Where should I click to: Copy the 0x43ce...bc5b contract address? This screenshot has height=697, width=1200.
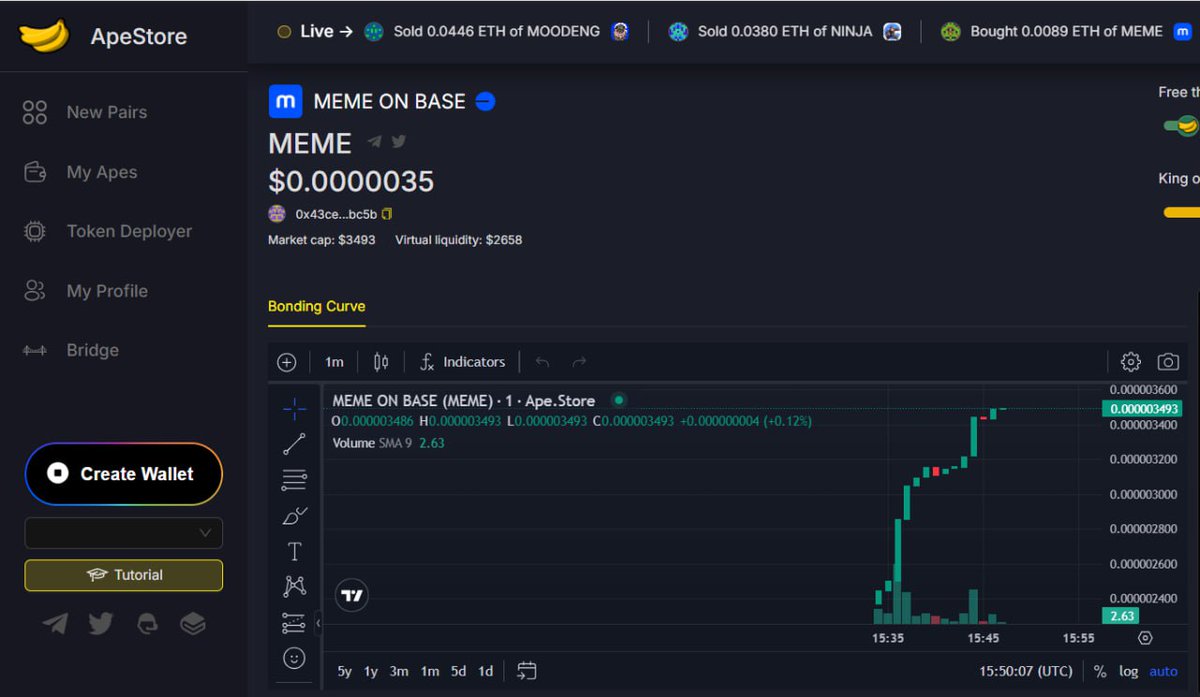pos(387,214)
